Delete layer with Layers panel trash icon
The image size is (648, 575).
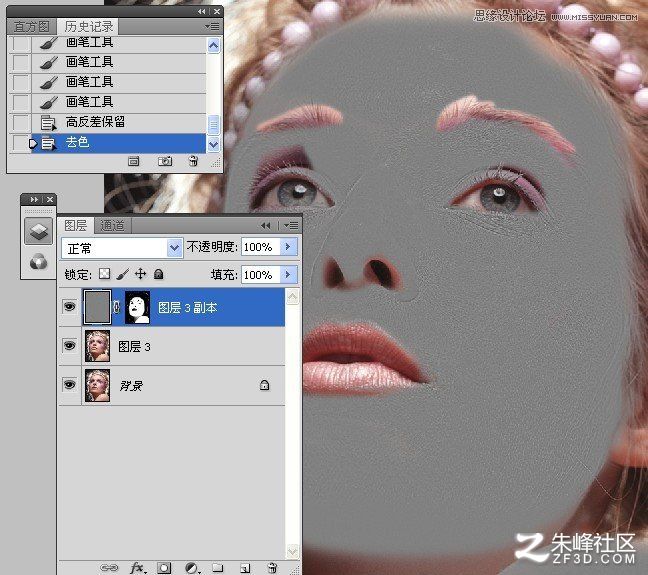click(272, 568)
